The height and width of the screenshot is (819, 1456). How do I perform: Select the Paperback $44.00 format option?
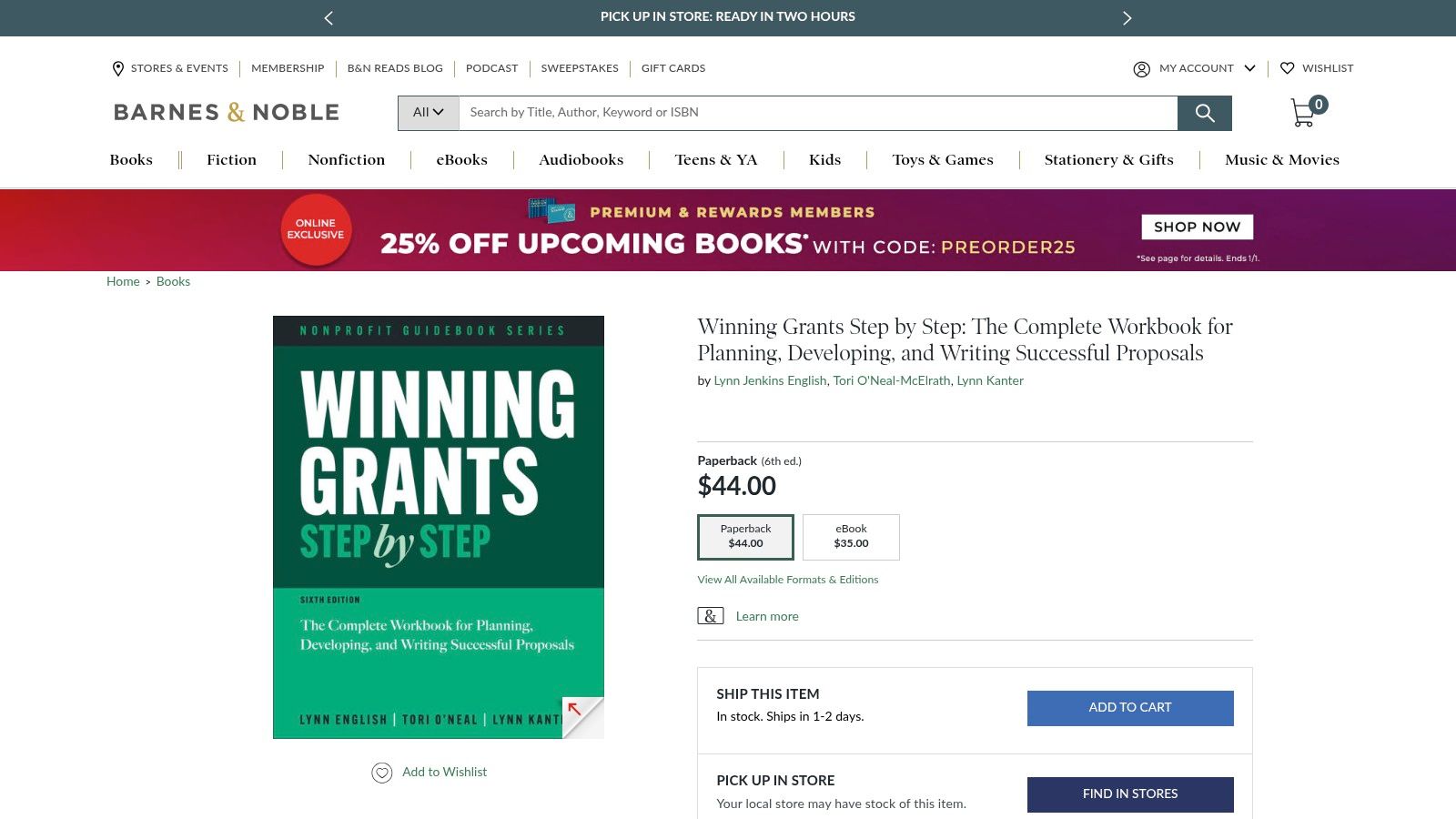point(745,537)
